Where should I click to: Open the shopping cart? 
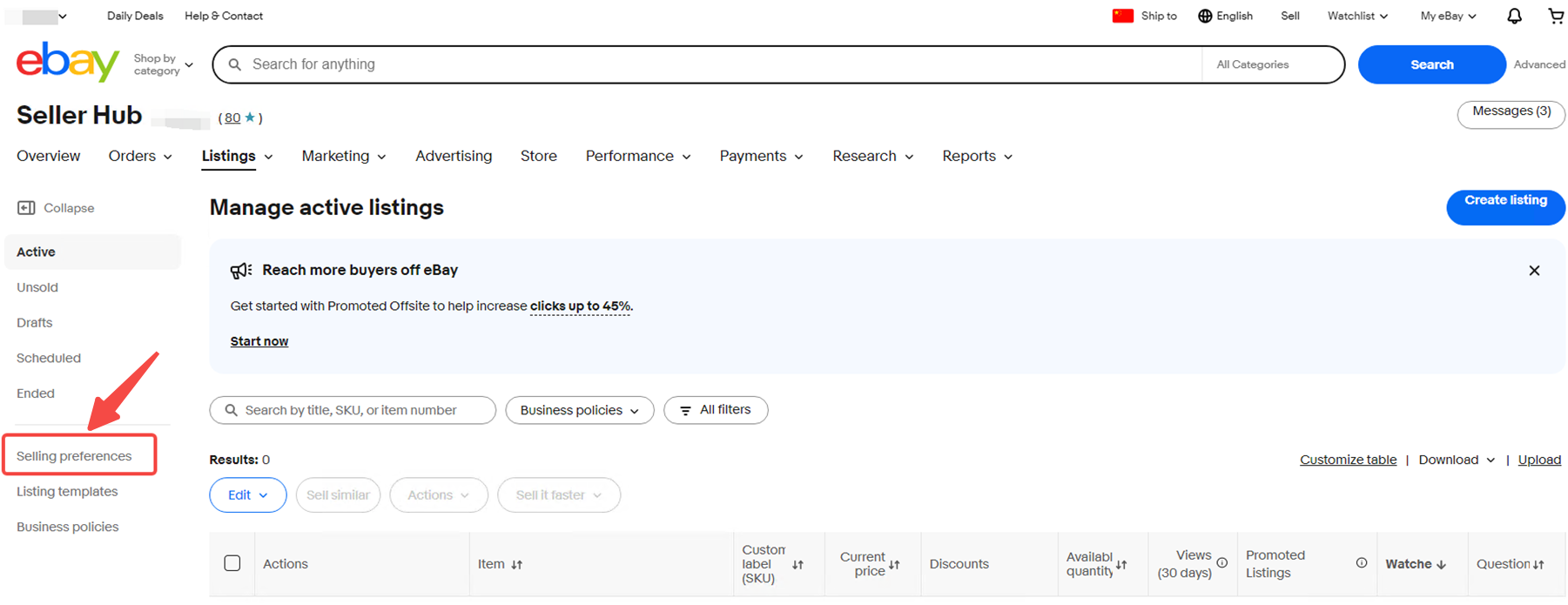point(1555,16)
